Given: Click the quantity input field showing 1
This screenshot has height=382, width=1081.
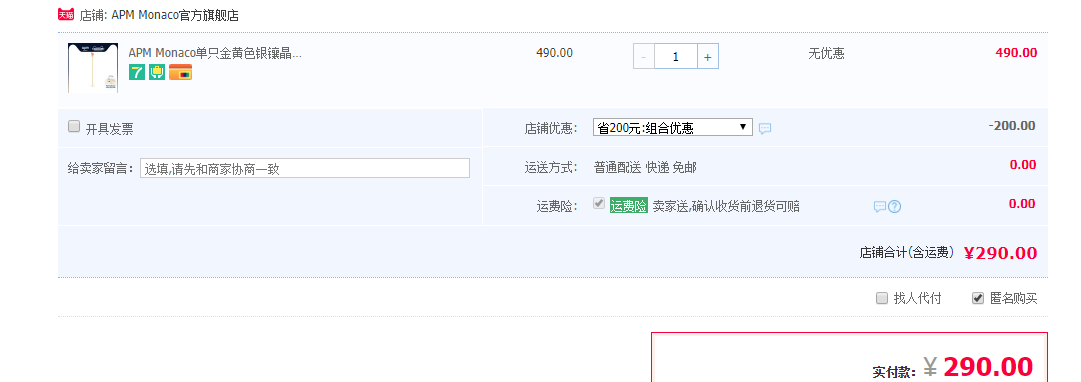Looking at the screenshot, I should click(676, 57).
